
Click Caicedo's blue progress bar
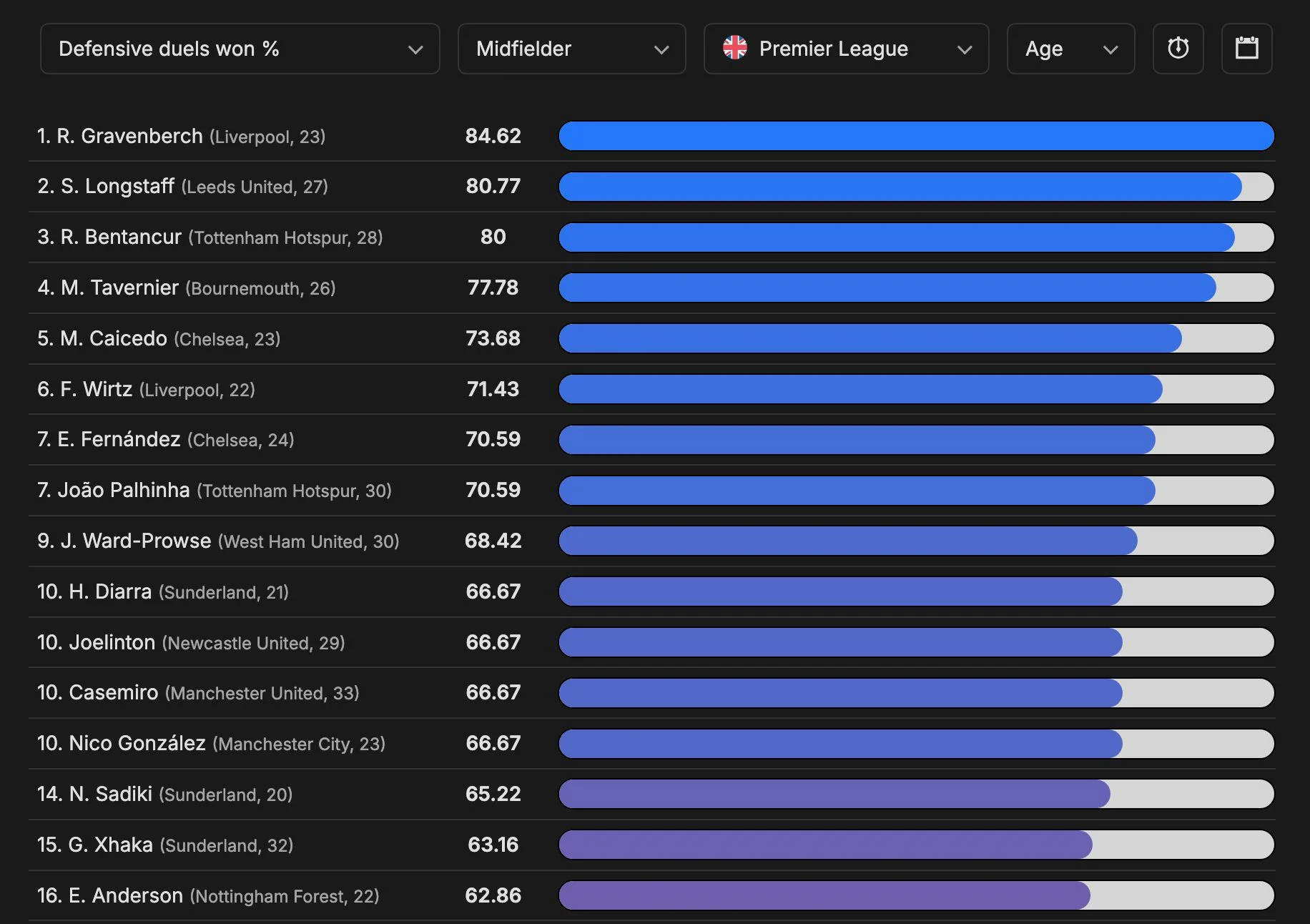pyautogui.click(x=870, y=338)
